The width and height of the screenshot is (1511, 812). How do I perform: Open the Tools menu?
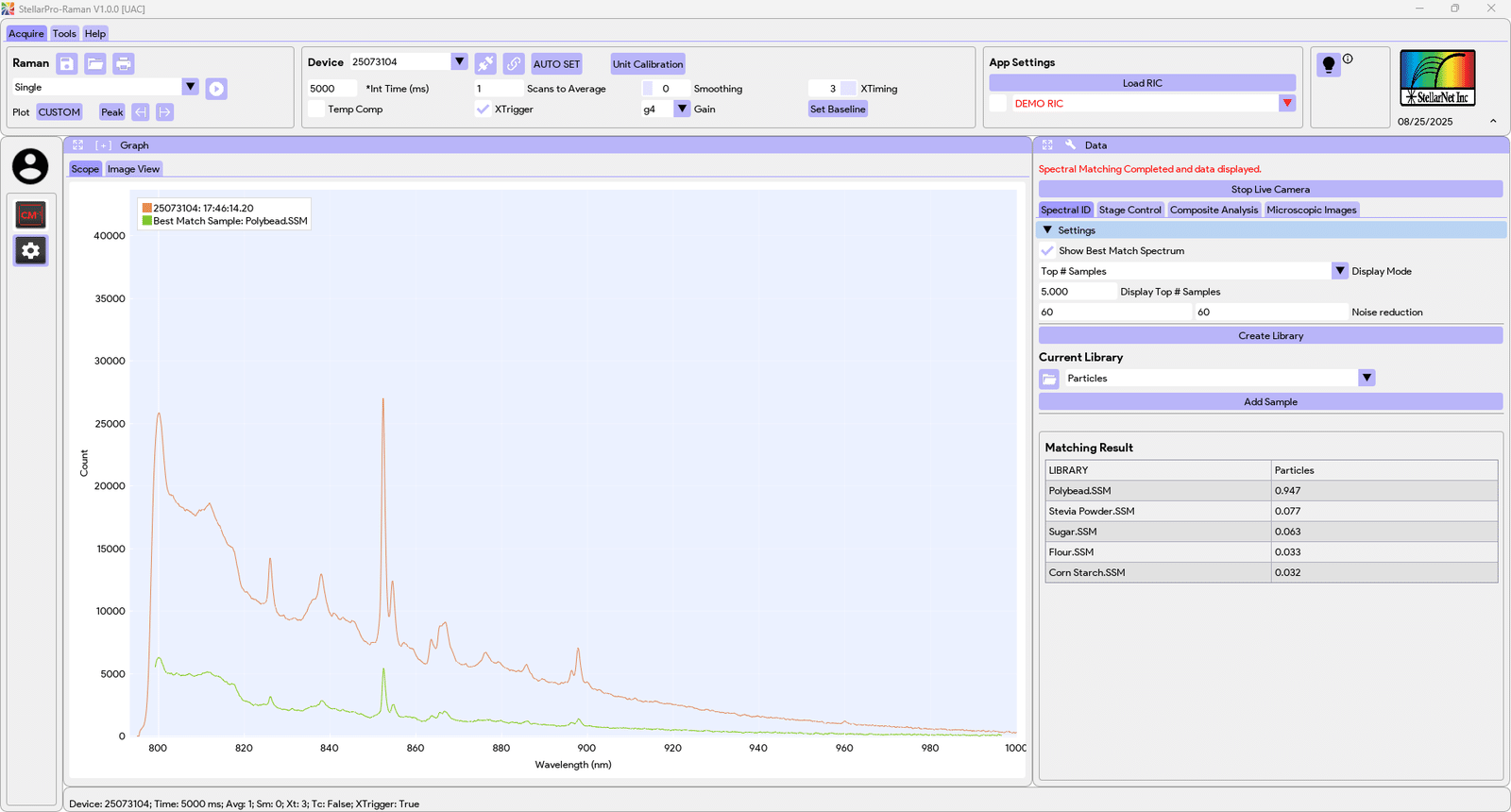click(x=64, y=33)
